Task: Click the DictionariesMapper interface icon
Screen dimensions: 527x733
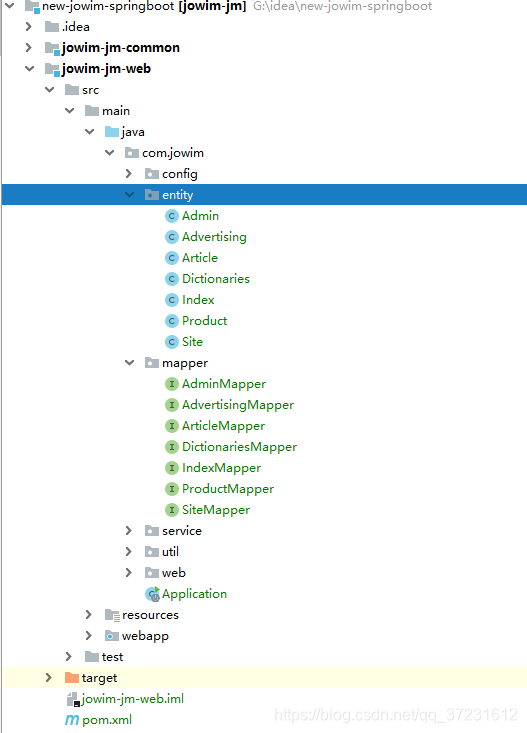Action: pos(172,447)
